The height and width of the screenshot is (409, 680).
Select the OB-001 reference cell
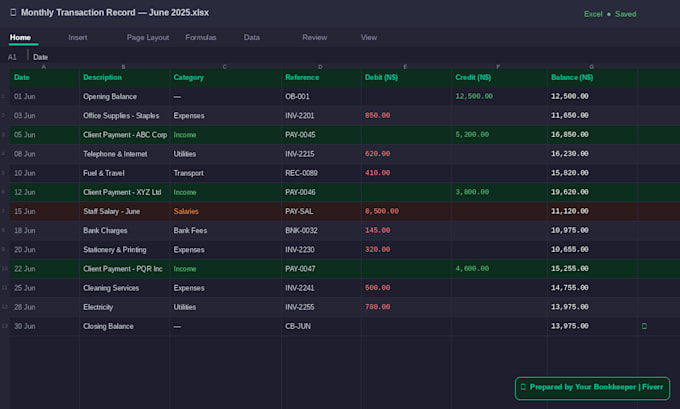tap(321, 96)
